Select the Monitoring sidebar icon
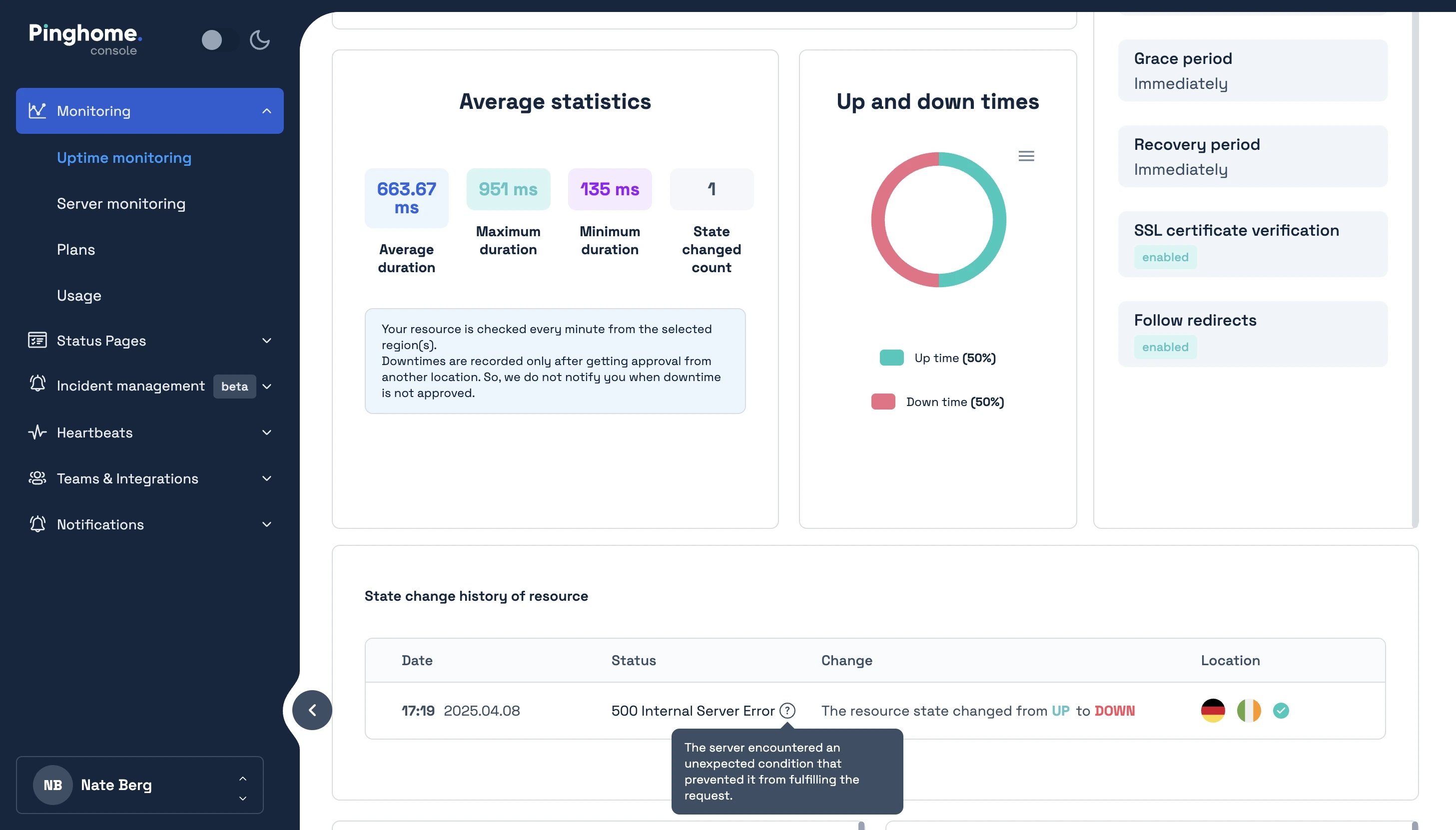The image size is (1456, 830). [x=37, y=110]
